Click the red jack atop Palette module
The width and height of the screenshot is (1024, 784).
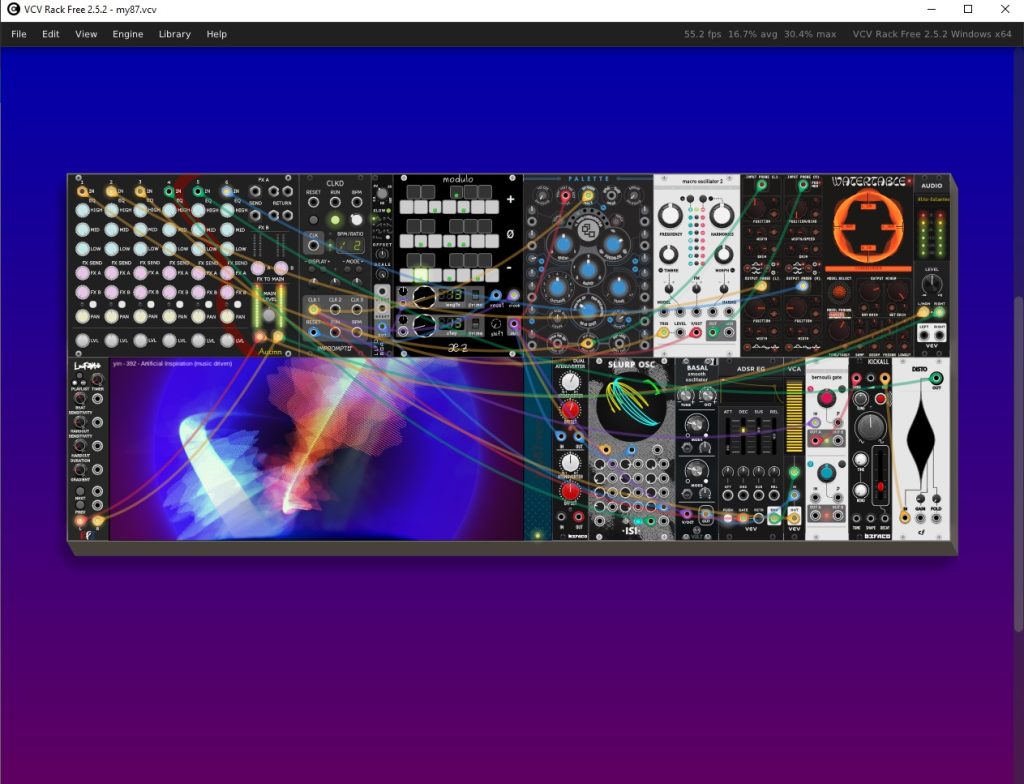[565, 195]
